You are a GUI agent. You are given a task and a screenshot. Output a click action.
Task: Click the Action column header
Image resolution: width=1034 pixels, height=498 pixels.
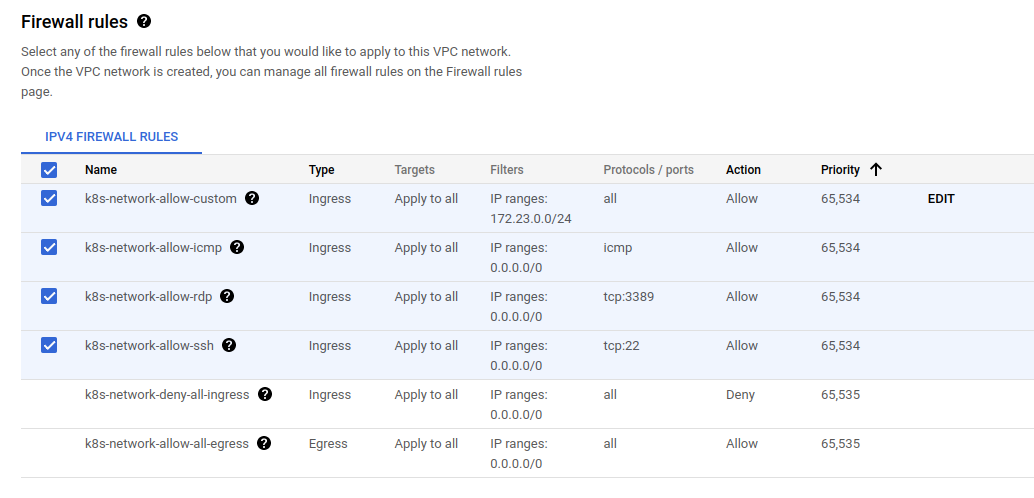point(743,170)
